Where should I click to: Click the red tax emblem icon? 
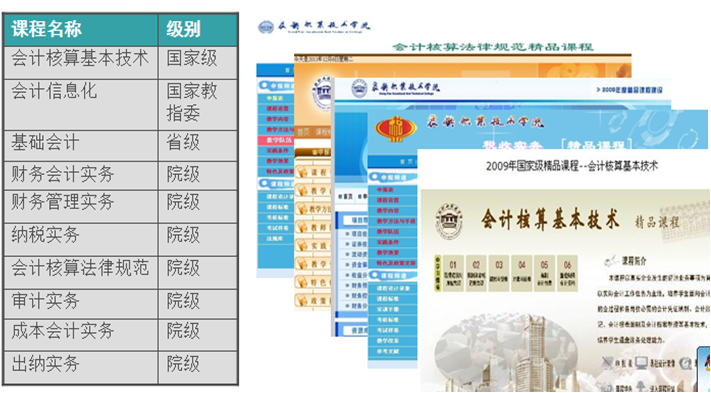tap(396, 128)
